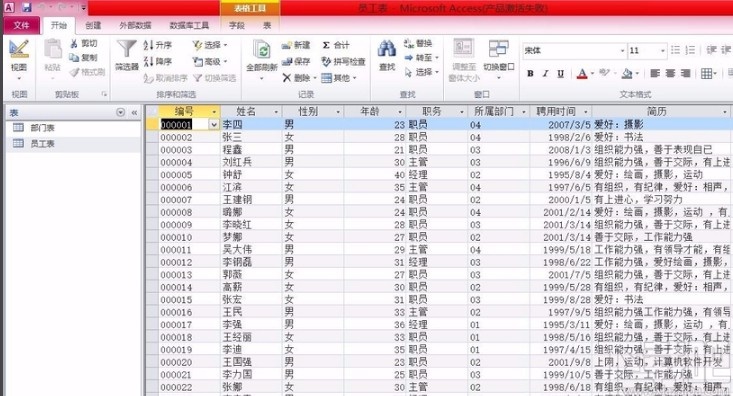Click the bullet list icon
The width and height of the screenshot is (733, 396).
(x=675, y=50)
